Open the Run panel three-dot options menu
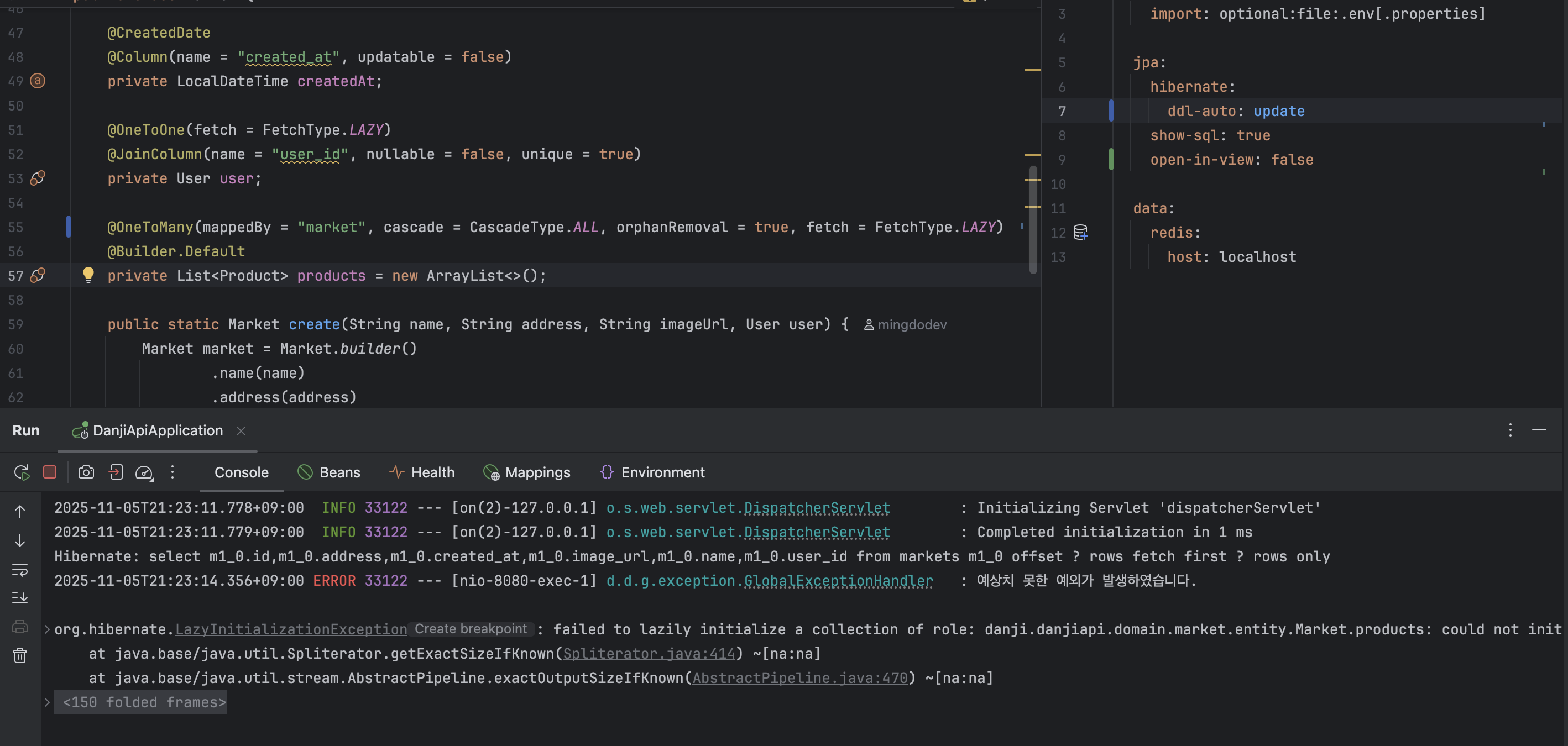 [x=1510, y=430]
